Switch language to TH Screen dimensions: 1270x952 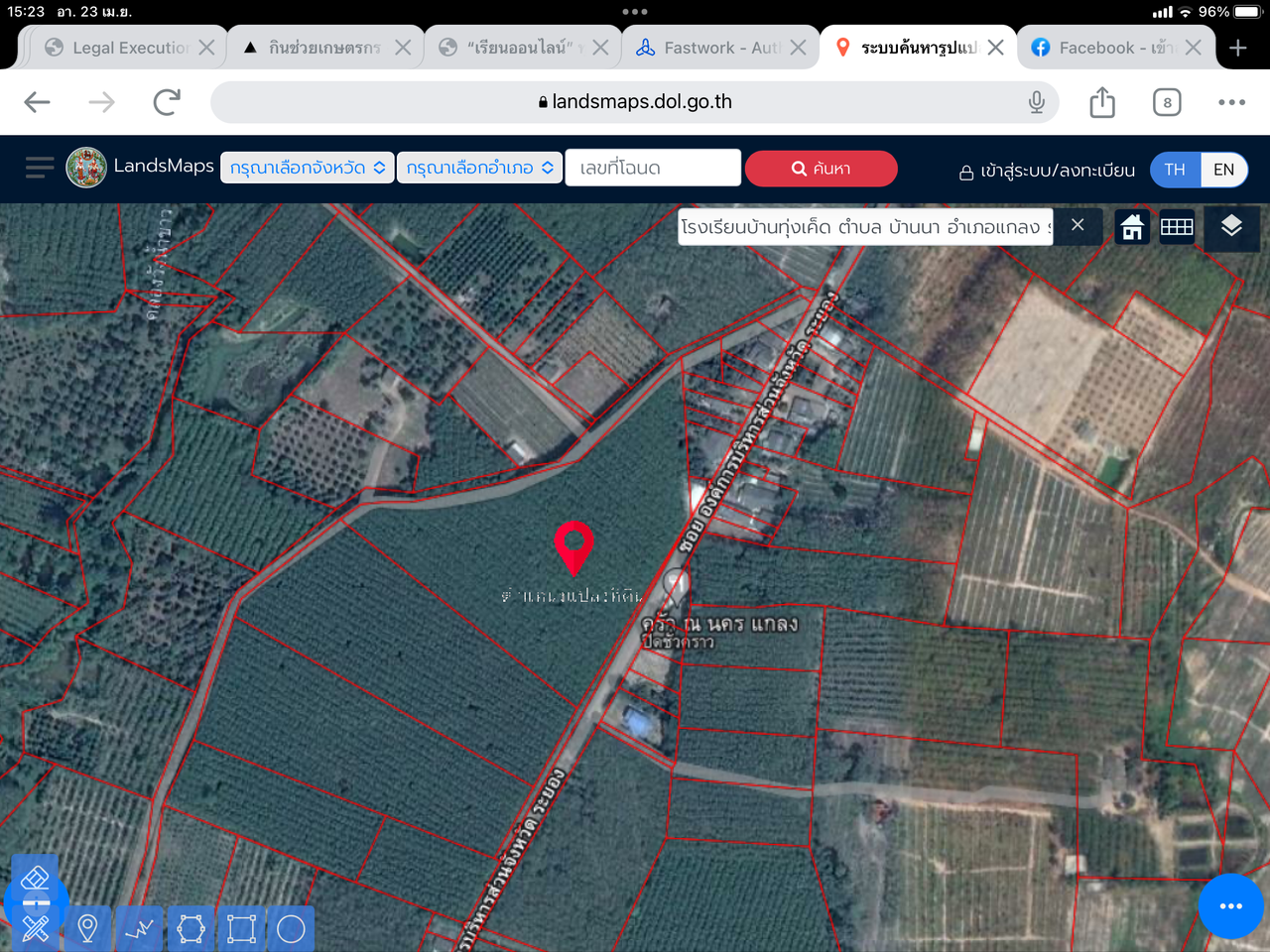tap(1175, 170)
